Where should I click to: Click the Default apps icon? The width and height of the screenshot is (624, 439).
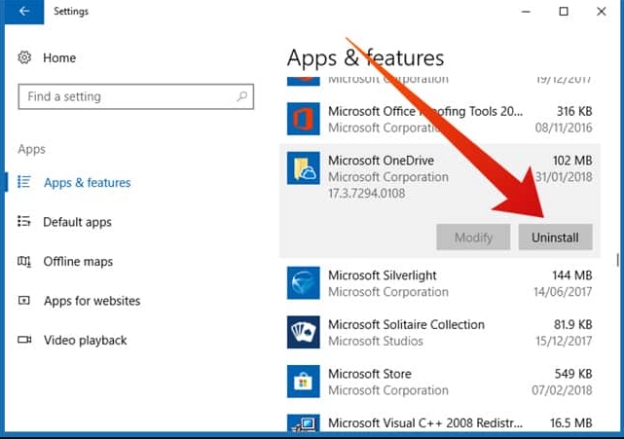click(x=24, y=221)
